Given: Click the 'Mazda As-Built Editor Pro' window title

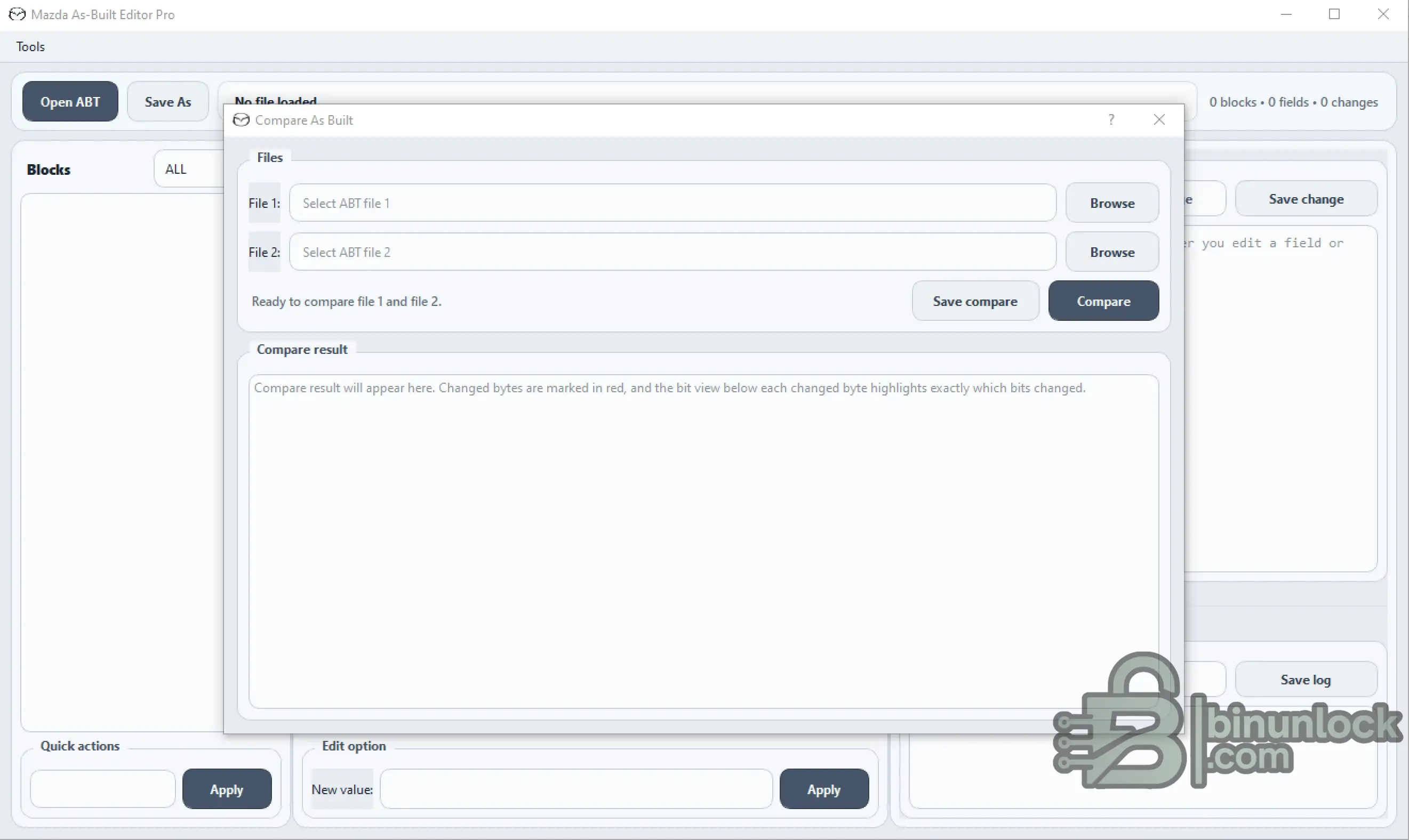Looking at the screenshot, I should point(103,14).
